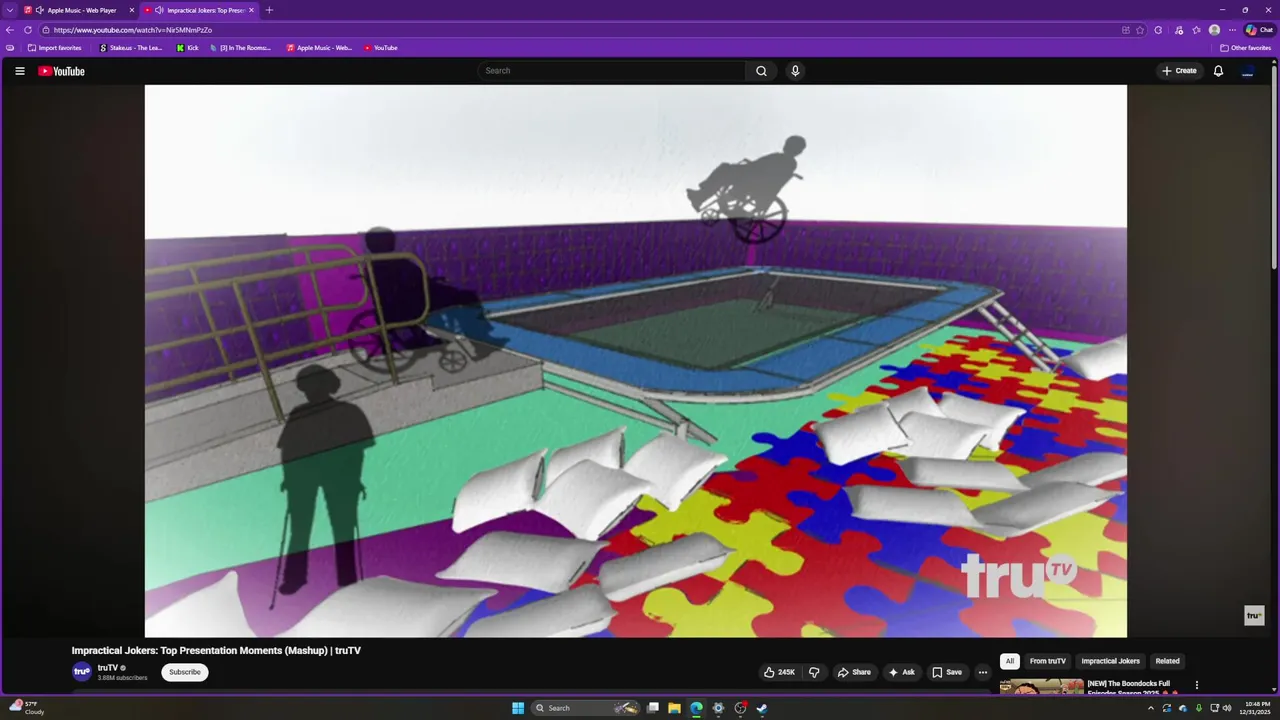This screenshot has height=720, width=1280.
Task: Select the From truTV filter chip
Action: click(x=1048, y=661)
